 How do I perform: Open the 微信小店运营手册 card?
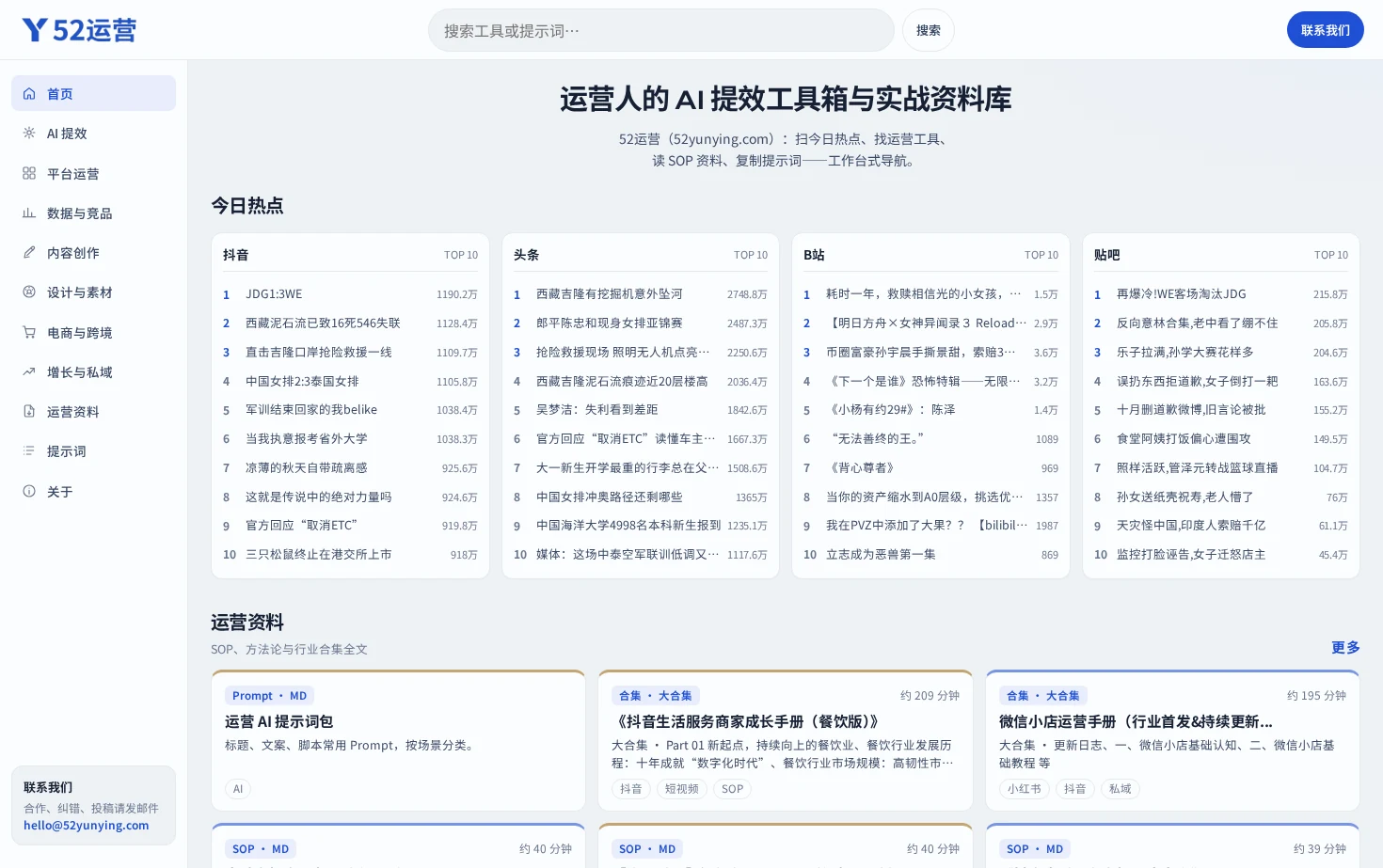tap(1172, 741)
